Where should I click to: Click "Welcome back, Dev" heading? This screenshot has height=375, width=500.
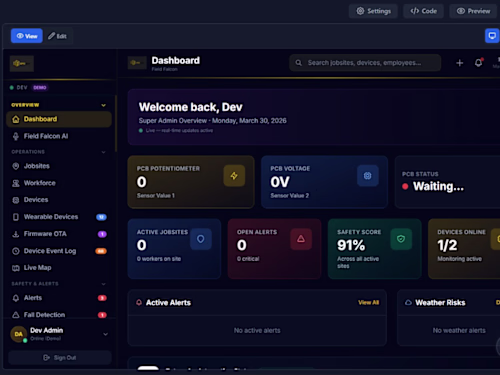point(191,107)
